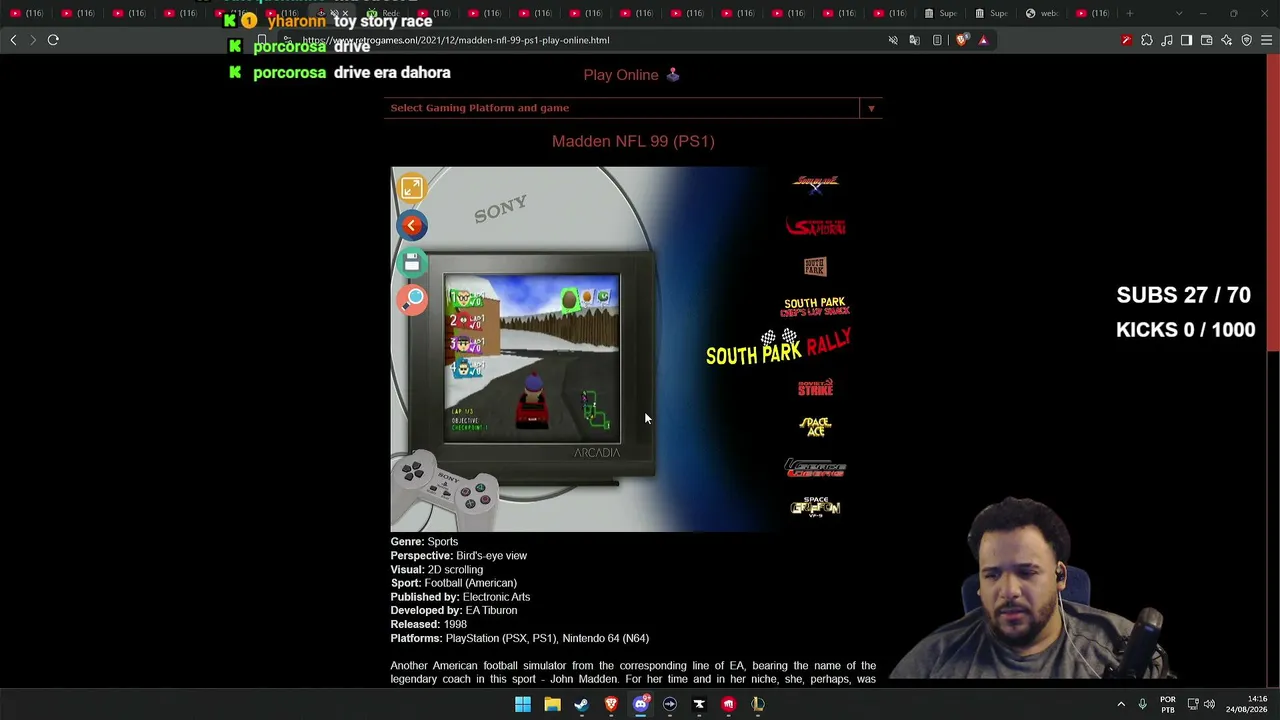Click the red back arrow icon in emulator
1280x720 pixels.
click(x=412, y=225)
